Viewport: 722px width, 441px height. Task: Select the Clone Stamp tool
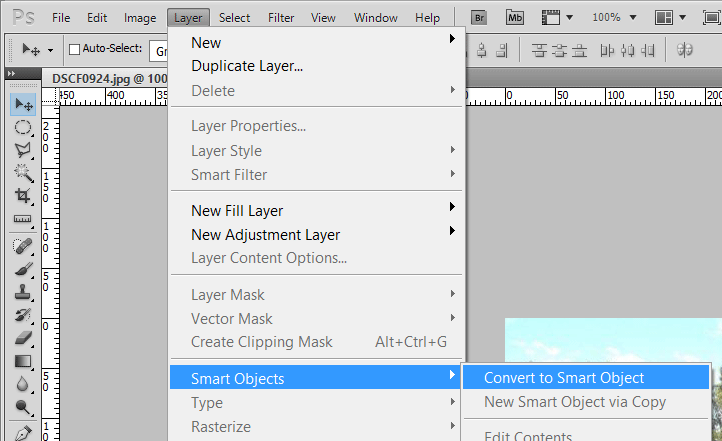(22, 293)
